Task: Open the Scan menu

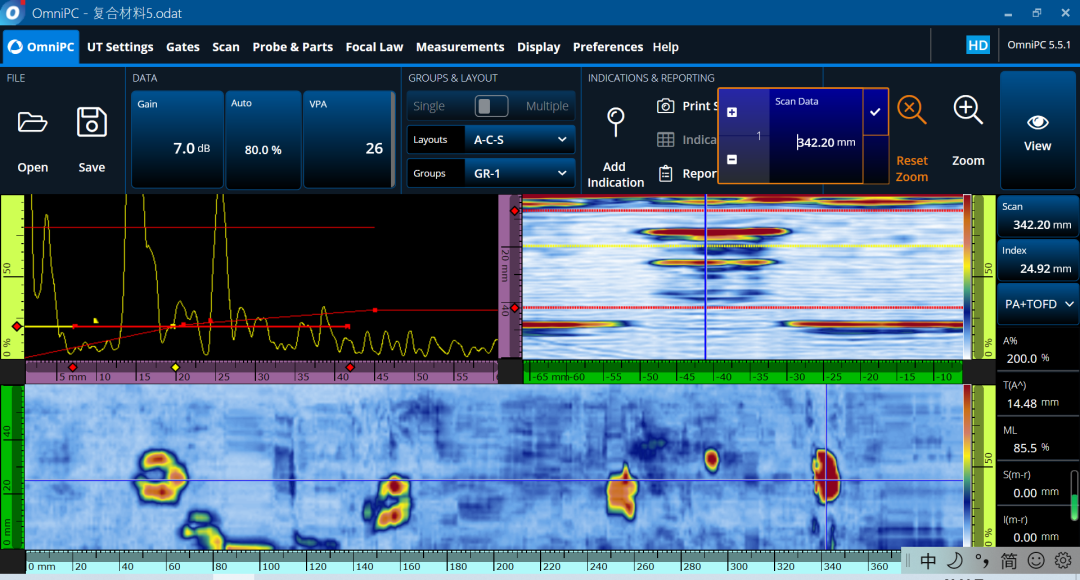Action: 226,47
